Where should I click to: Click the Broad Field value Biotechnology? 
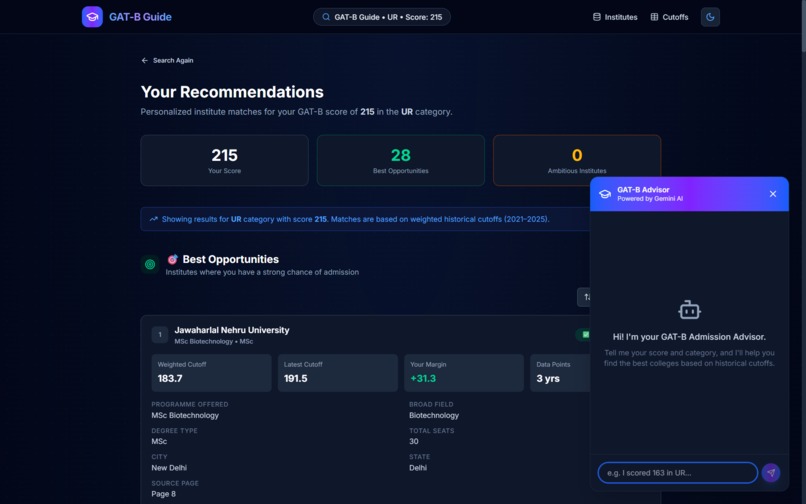434,415
